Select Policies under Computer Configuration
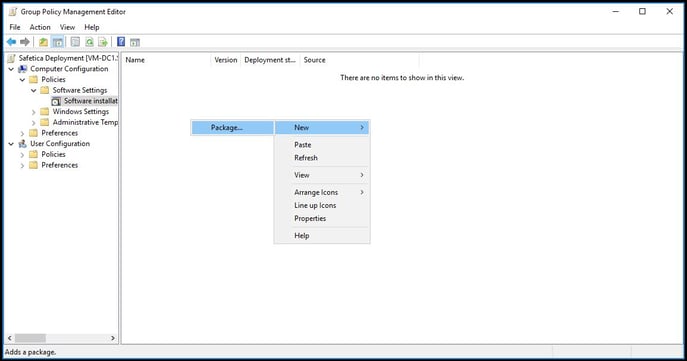The image size is (687, 361). pyautogui.click(x=53, y=80)
